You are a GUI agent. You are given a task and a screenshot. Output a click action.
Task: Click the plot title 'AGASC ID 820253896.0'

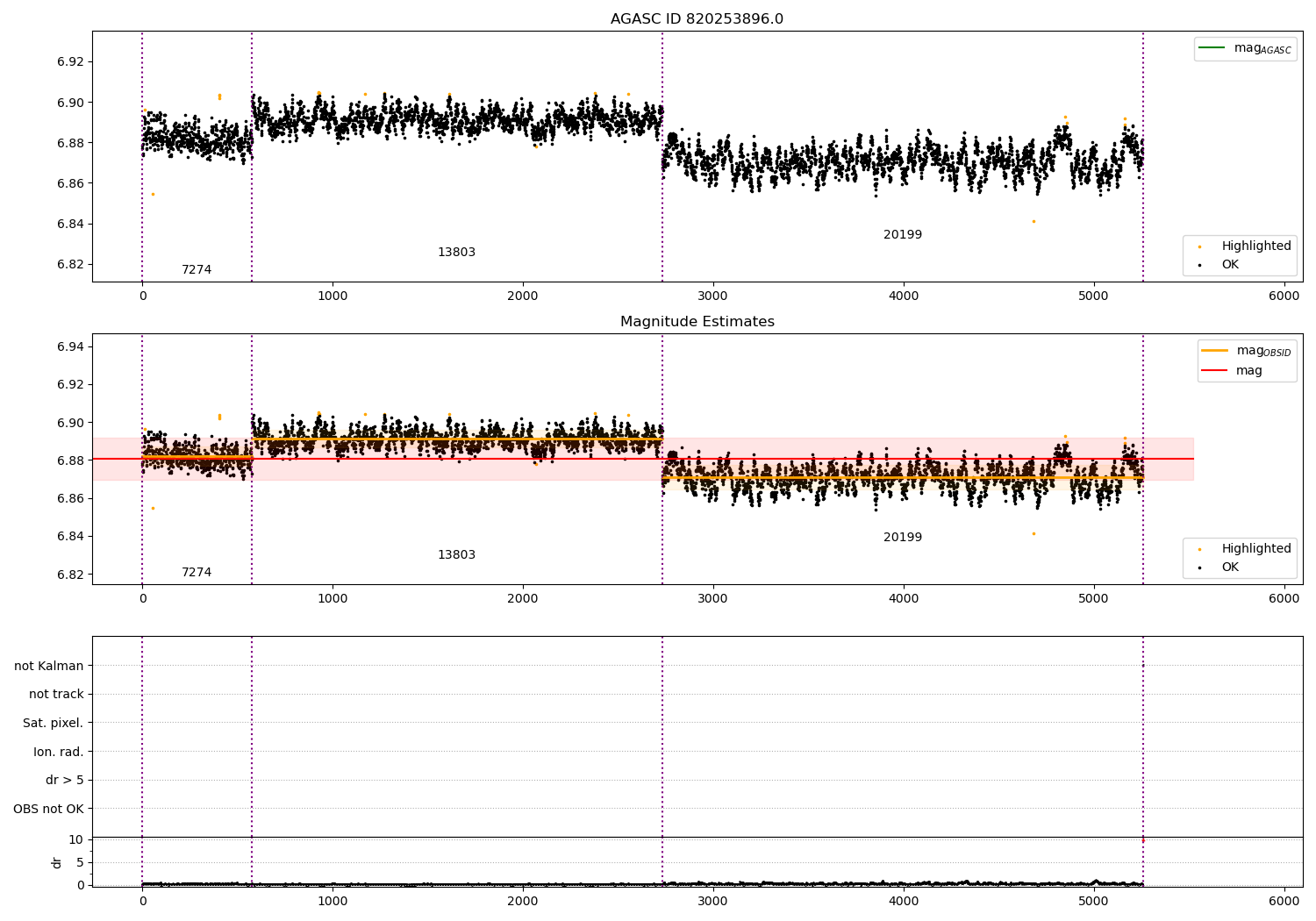coord(697,19)
